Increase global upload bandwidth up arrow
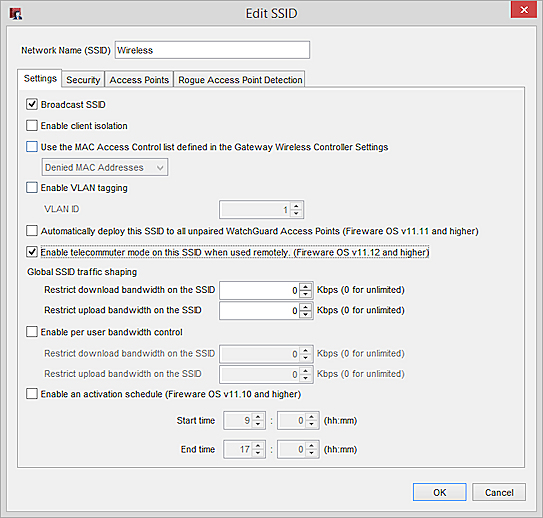 [x=305, y=307]
